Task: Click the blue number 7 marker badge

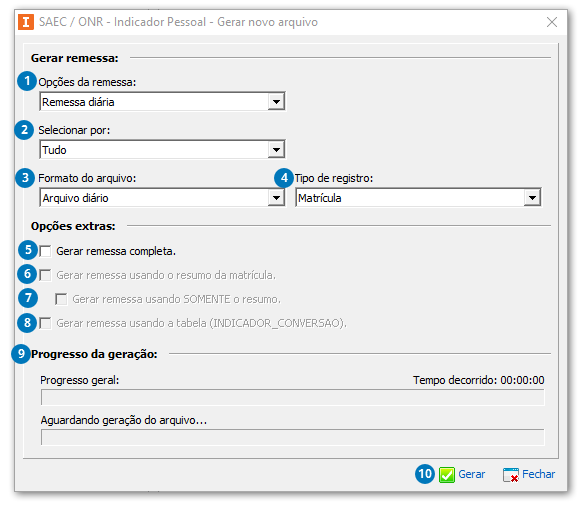Action: 28,298
